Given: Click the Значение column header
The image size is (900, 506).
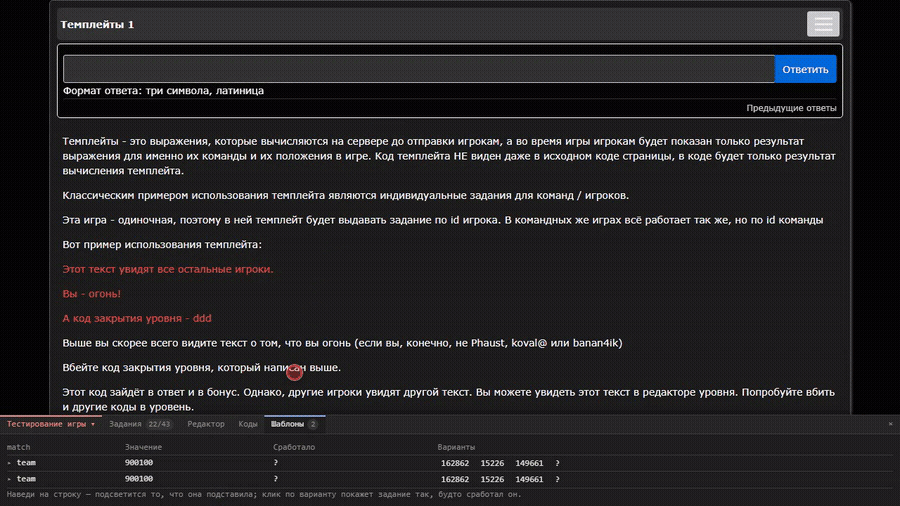Looking at the screenshot, I should tap(143, 447).
